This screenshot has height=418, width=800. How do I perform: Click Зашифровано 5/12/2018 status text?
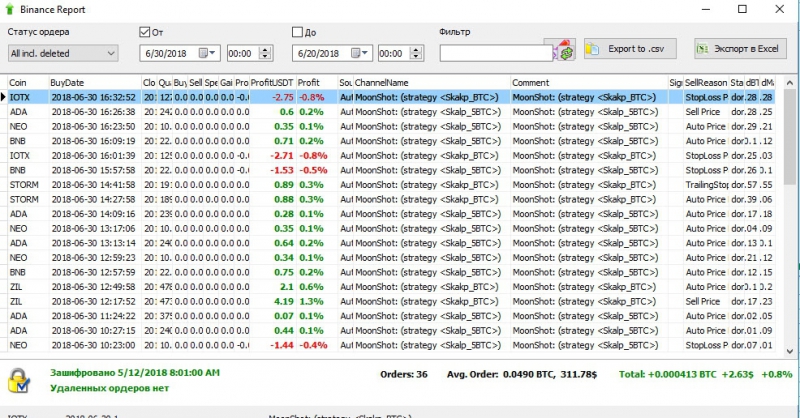tap(135, 373)
